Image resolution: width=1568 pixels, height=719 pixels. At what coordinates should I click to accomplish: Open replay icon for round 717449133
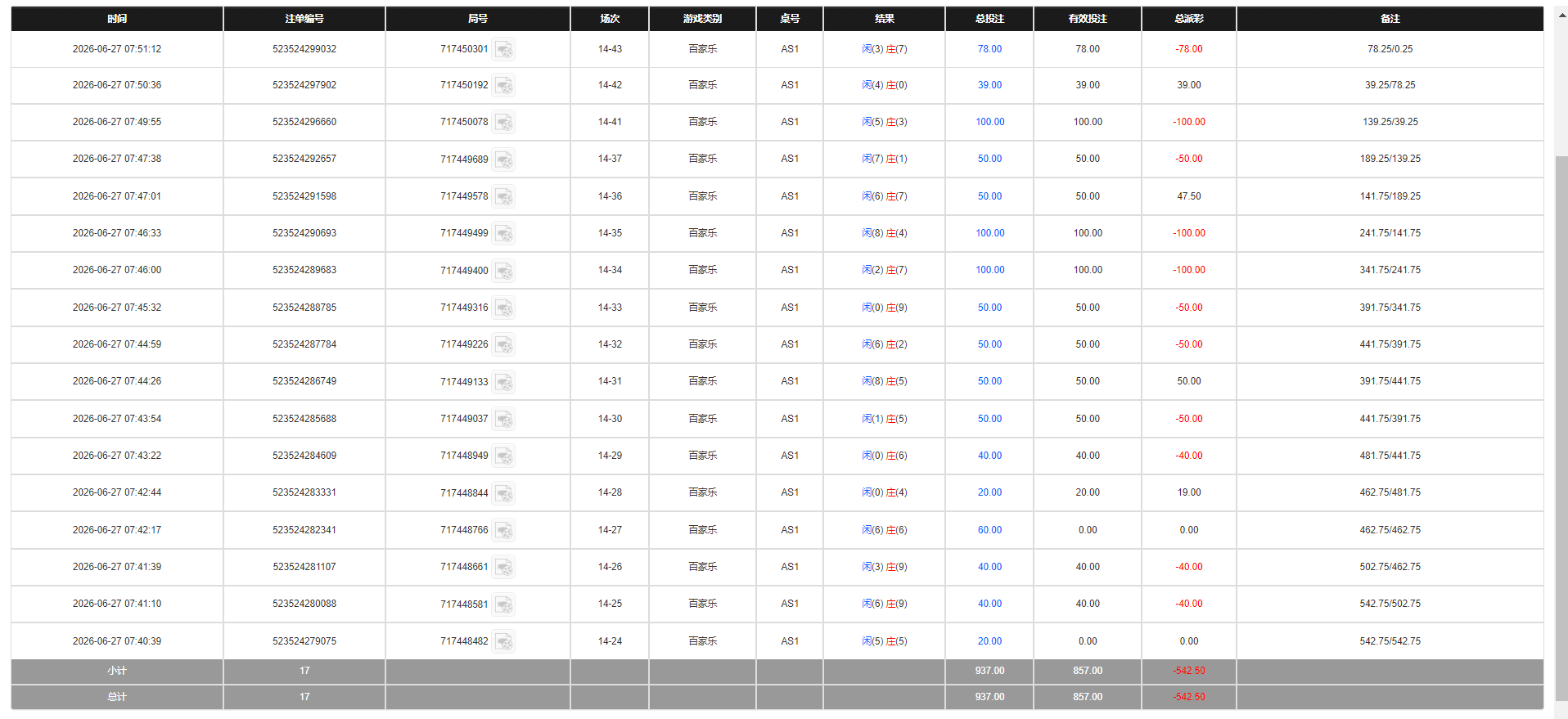click(x=504, y=381)
